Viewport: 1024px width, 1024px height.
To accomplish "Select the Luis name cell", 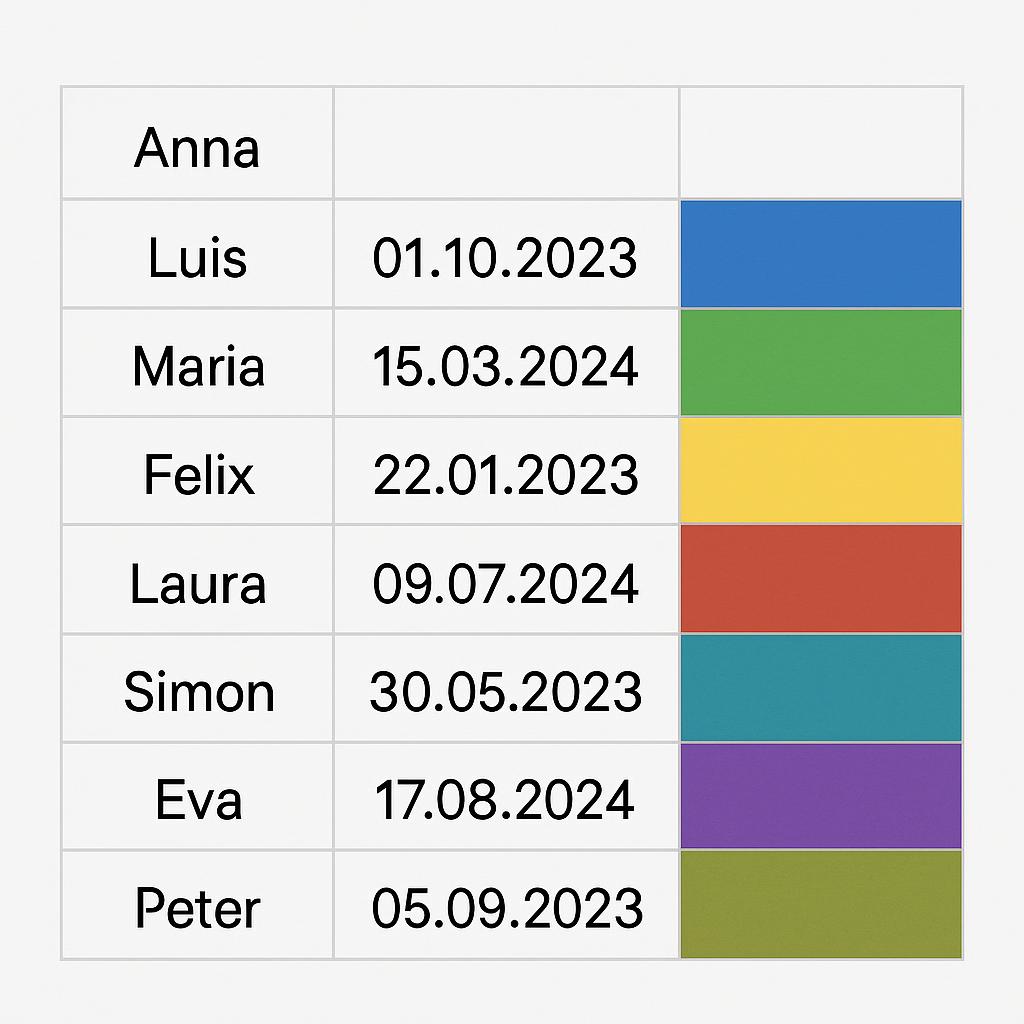I will coord(197,257).
